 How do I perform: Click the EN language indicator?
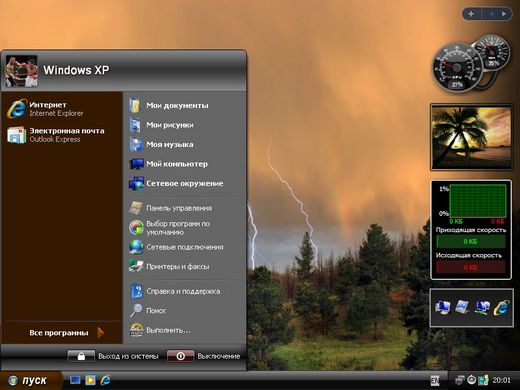tap(435, 380)
